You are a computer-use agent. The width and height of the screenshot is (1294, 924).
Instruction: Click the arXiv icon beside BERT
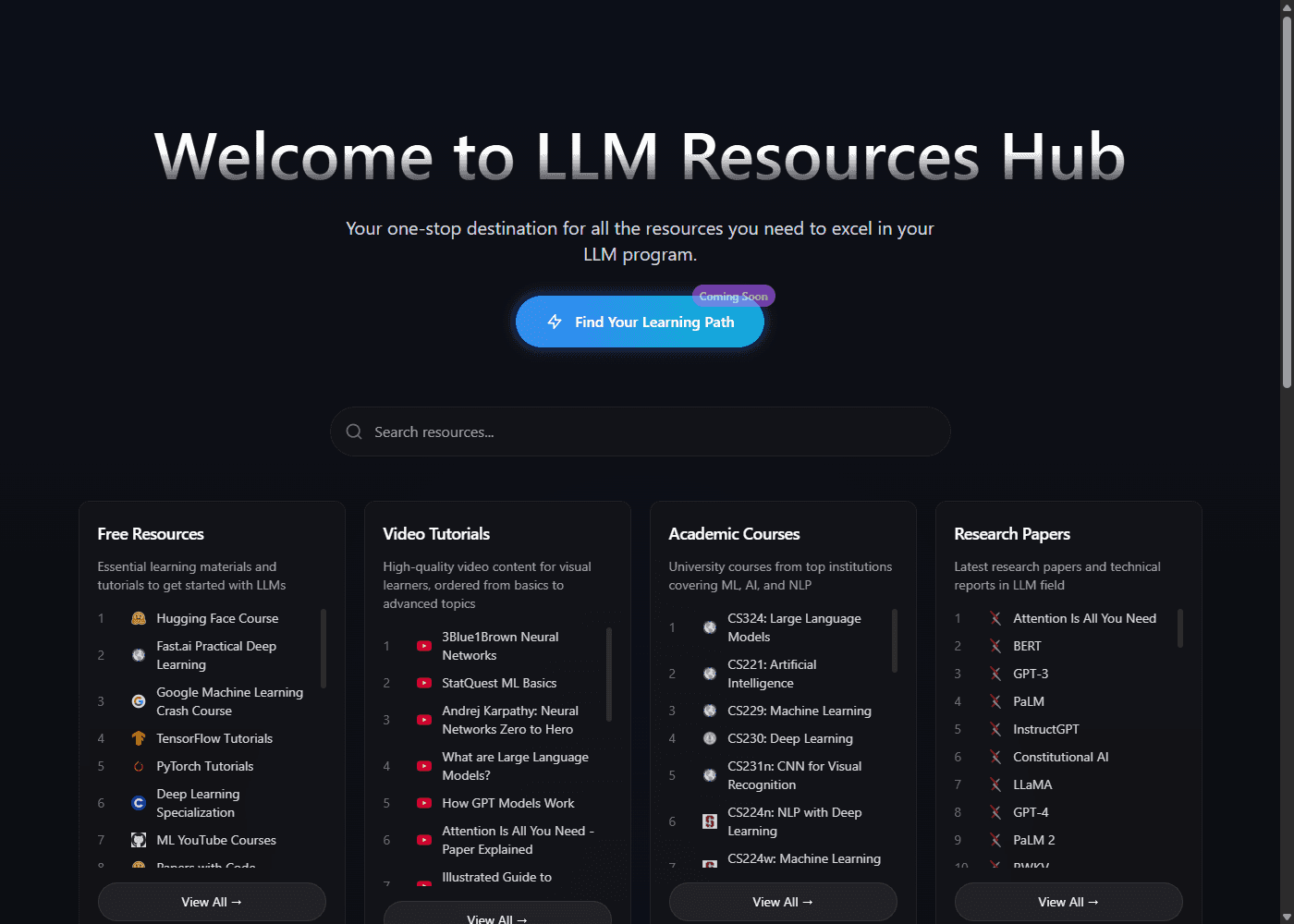pyautogui.click(x=995, y=646)
